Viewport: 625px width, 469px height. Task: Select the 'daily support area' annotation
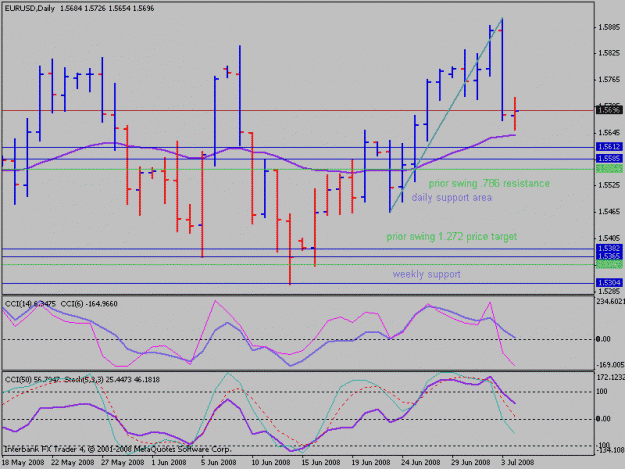pos(452,198)
